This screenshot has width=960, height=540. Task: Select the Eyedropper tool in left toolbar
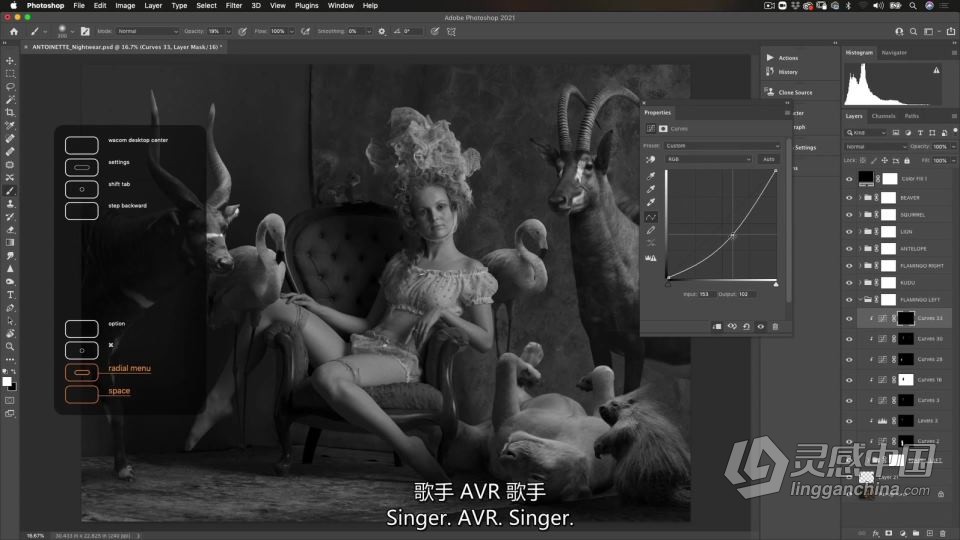(x=10, y=126)
